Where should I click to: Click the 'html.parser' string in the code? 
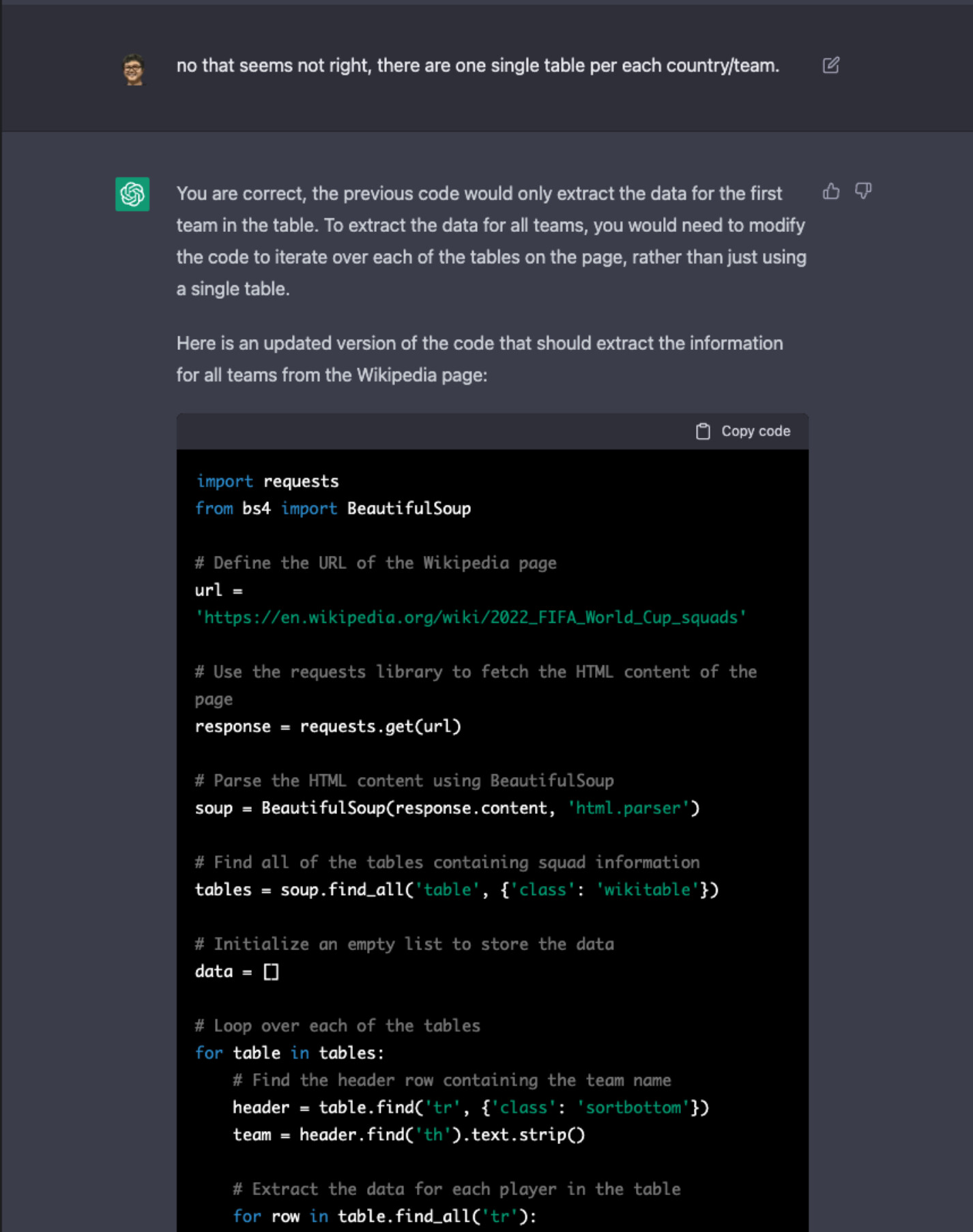628,808
